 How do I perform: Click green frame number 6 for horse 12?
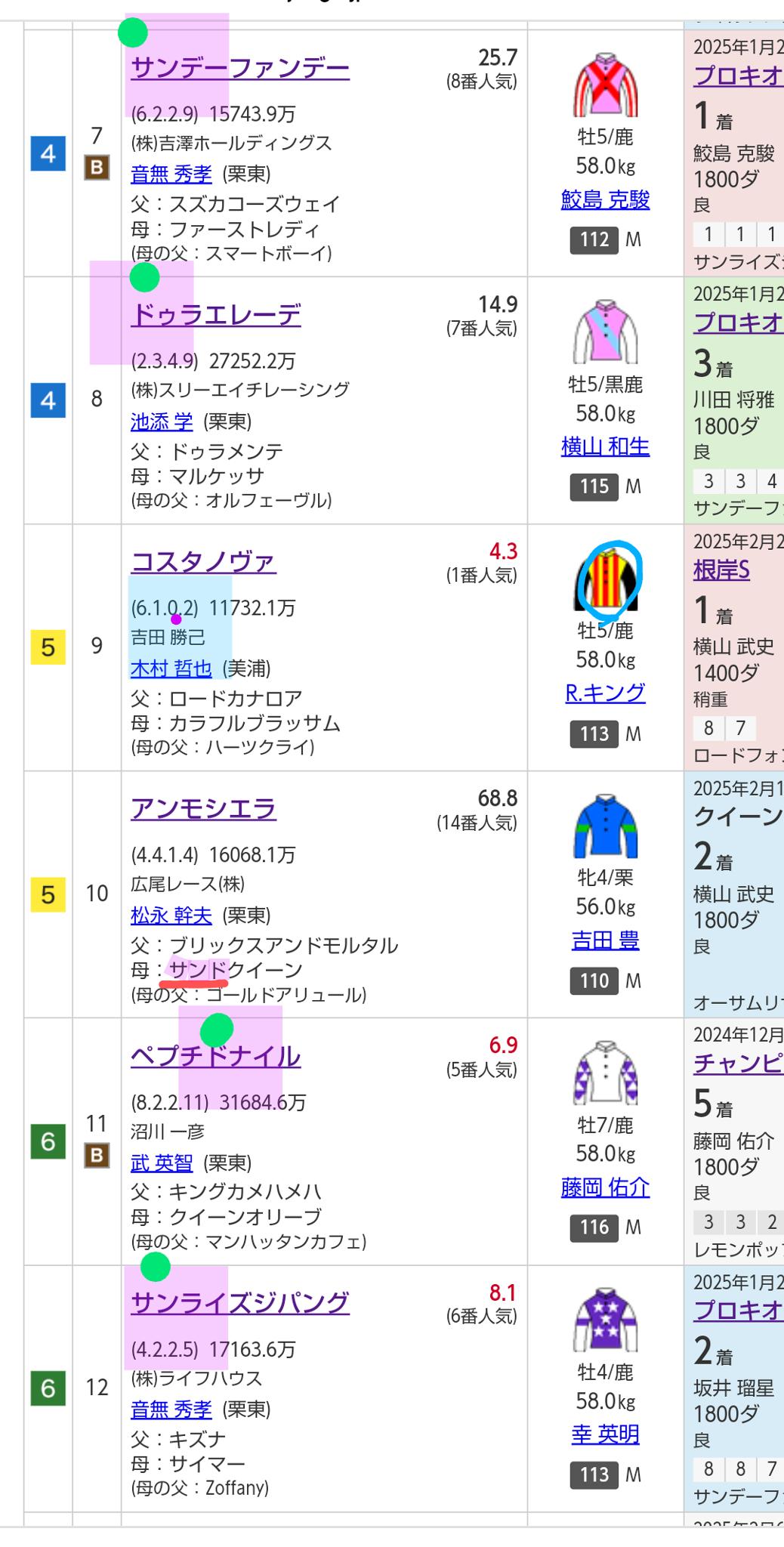(48, 1388)
